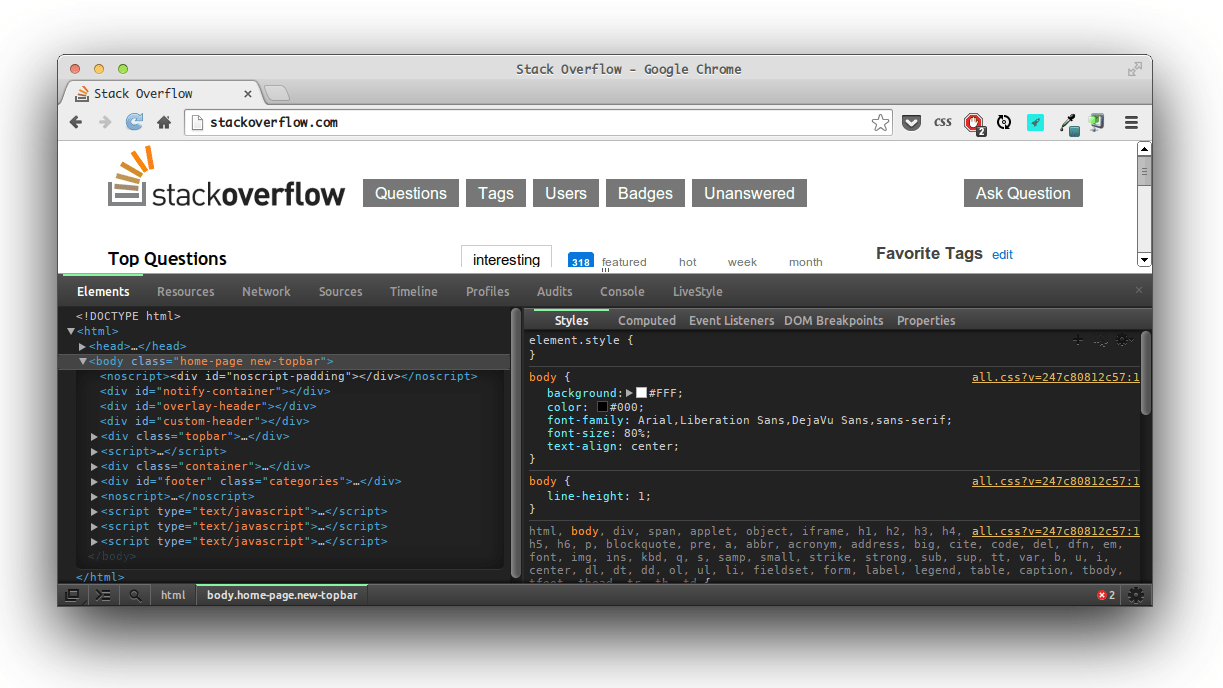Toggle element state with the cursor icon
The image size is (1223, 688).
coord(1098,339)
